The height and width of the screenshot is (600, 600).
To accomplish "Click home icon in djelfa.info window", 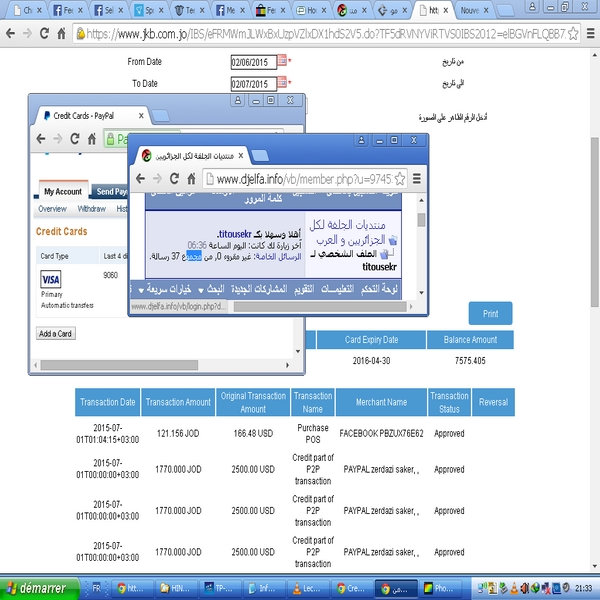I will 191,179.
